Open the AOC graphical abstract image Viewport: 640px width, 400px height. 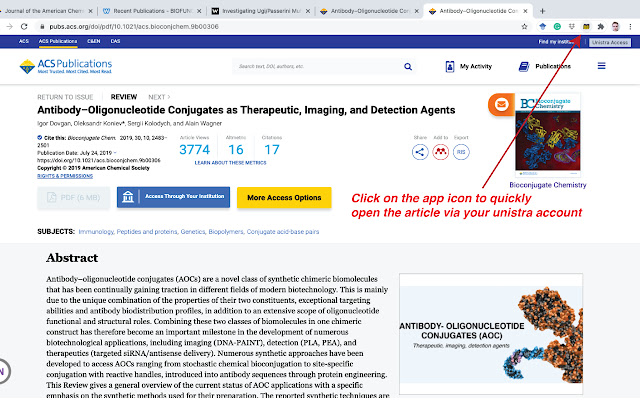click(x=491, y=334)
